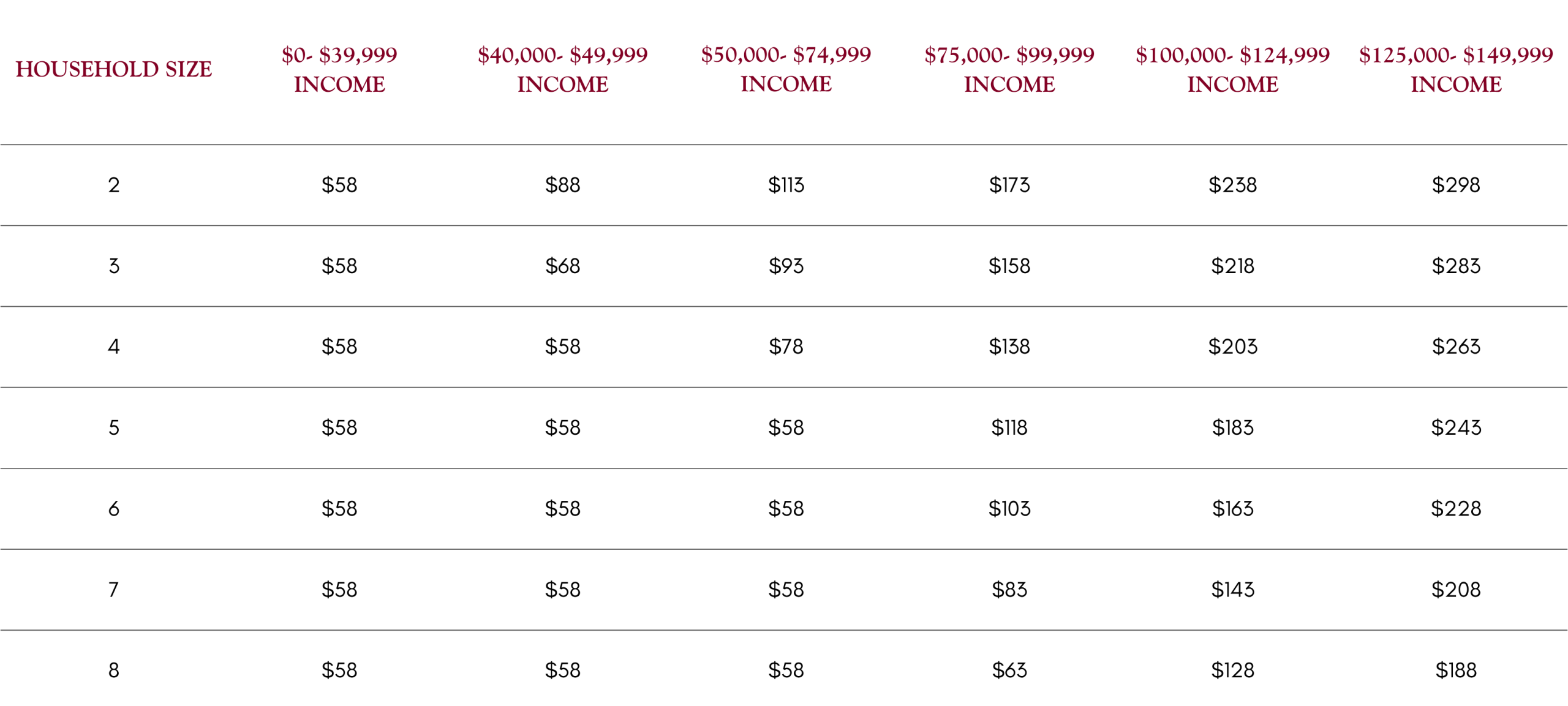This screenshot has height=706, width=1568.
Task: Select the $128 cell in row 8
Action: [1232, 669]
